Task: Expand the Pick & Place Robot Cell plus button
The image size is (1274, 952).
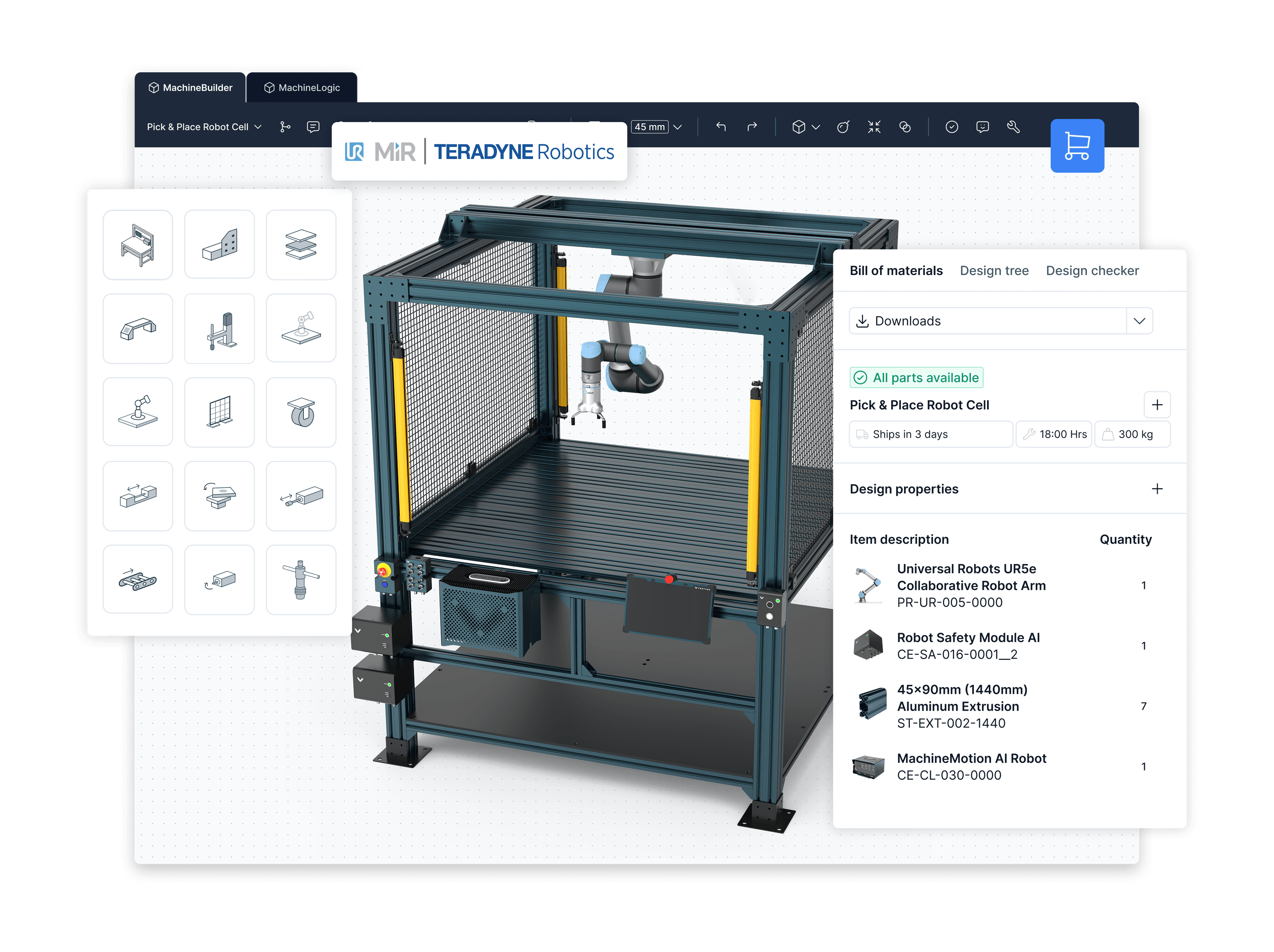Action: 1157,405
